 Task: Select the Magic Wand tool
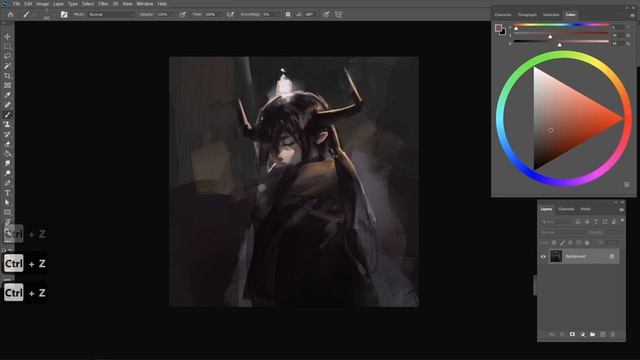pos(7,66)
